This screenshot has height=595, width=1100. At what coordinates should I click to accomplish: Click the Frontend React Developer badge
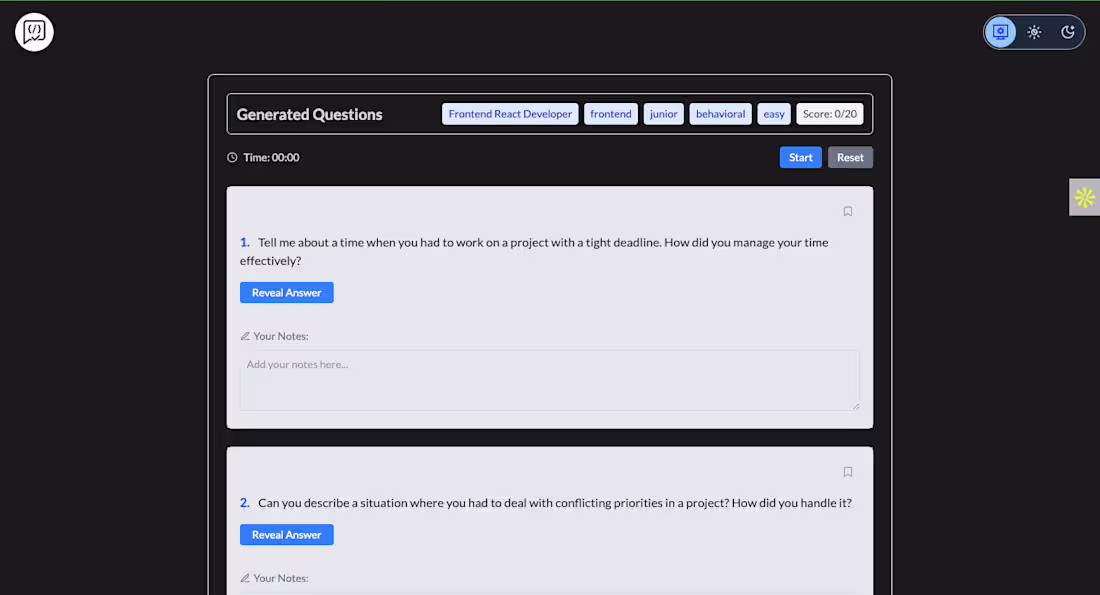[510, 113]
